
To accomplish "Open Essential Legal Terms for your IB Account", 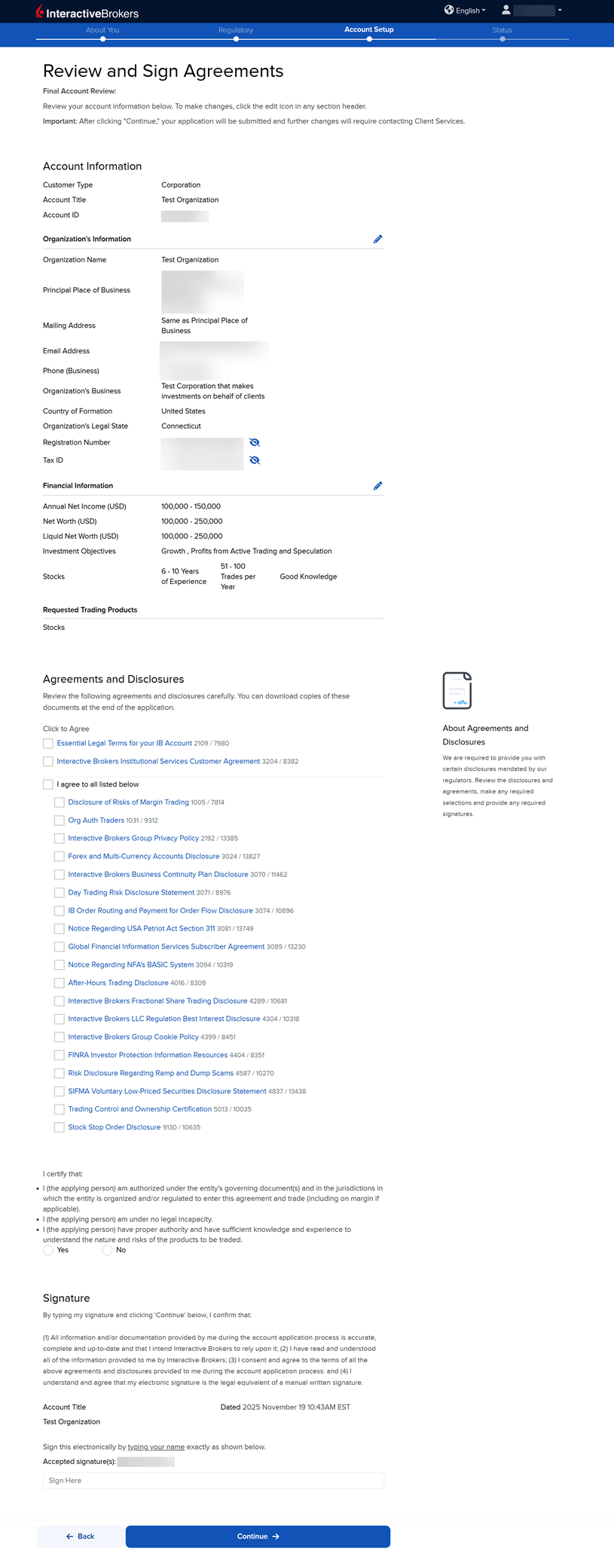I will [124, 743].
